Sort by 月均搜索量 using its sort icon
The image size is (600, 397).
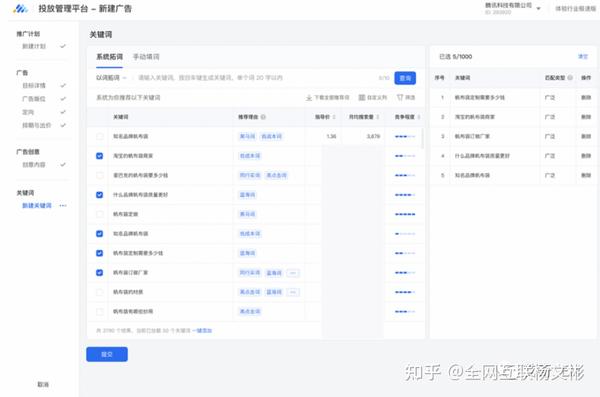click(x=378, y=117)
